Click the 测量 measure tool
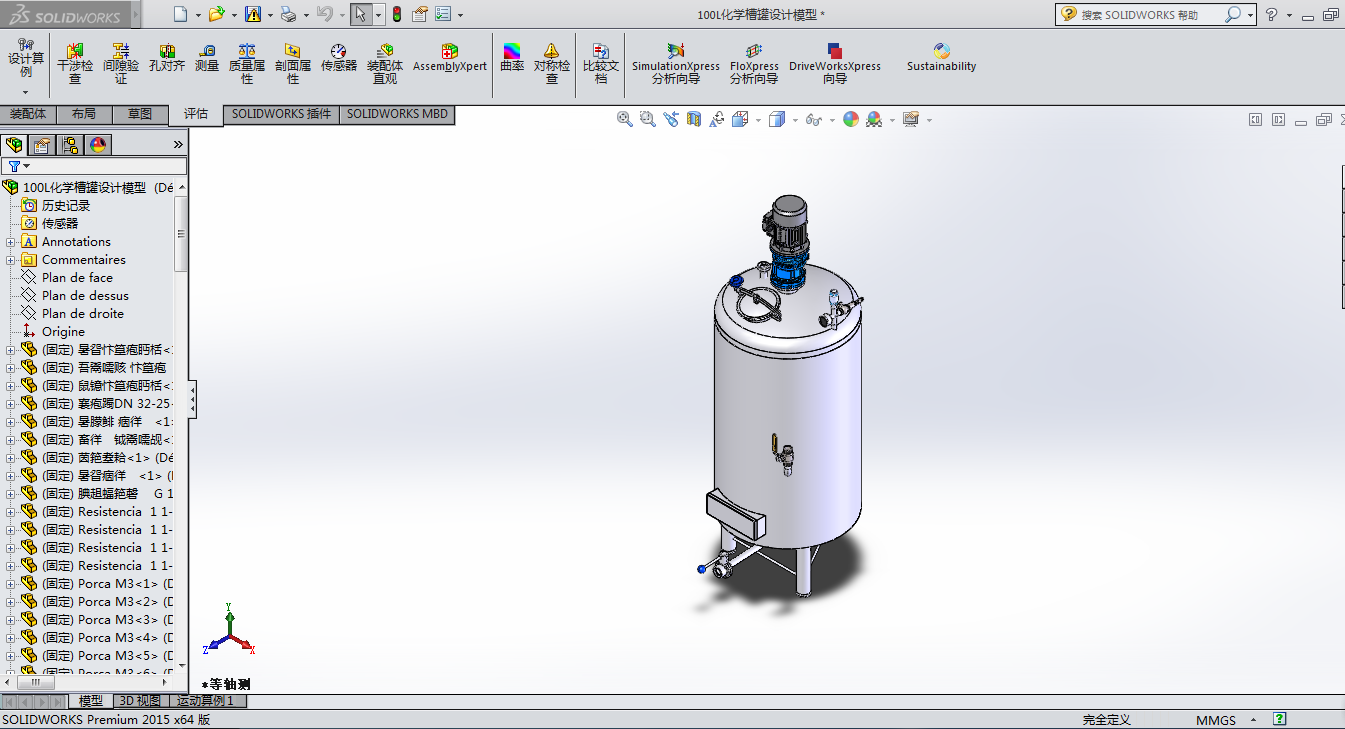Screen dimensions: 1345x729 [x=207, y=58]
